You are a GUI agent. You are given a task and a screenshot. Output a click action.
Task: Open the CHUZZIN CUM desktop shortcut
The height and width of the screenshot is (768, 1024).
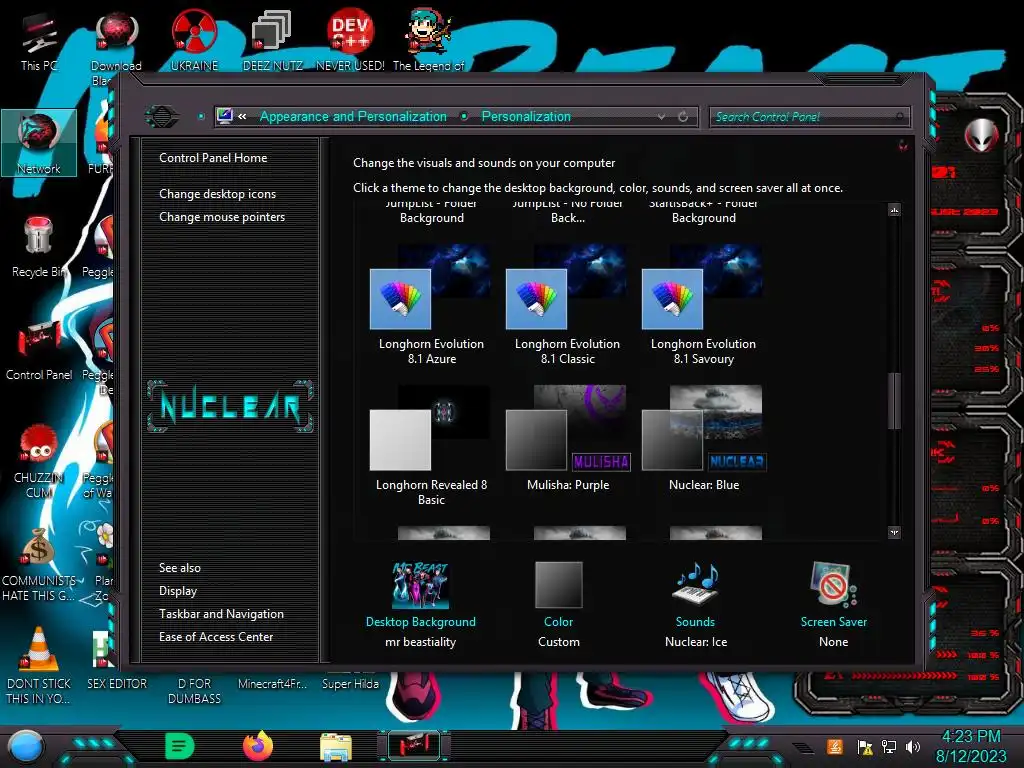click(x=39, y=462)
